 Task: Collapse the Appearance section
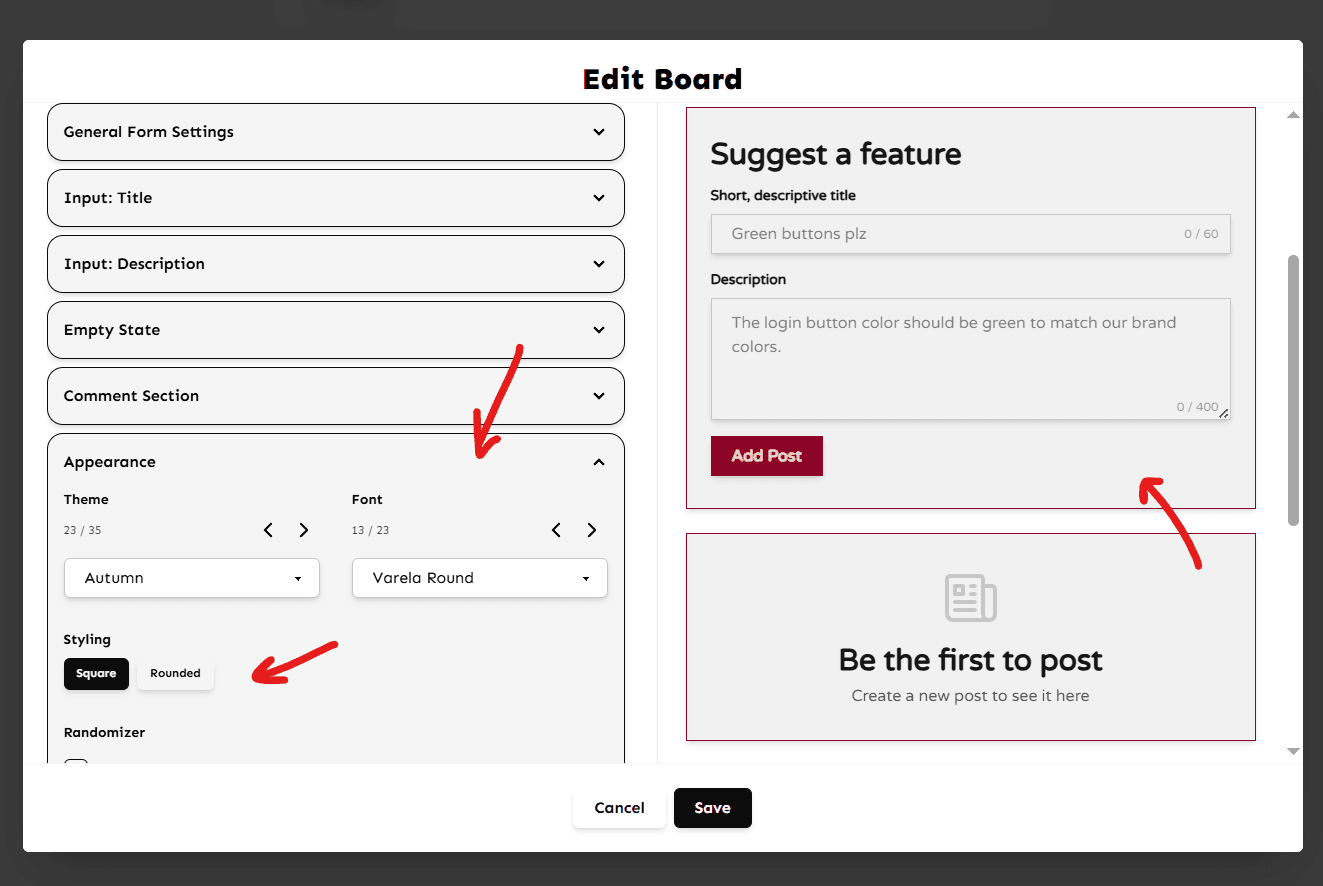[598, 462]
